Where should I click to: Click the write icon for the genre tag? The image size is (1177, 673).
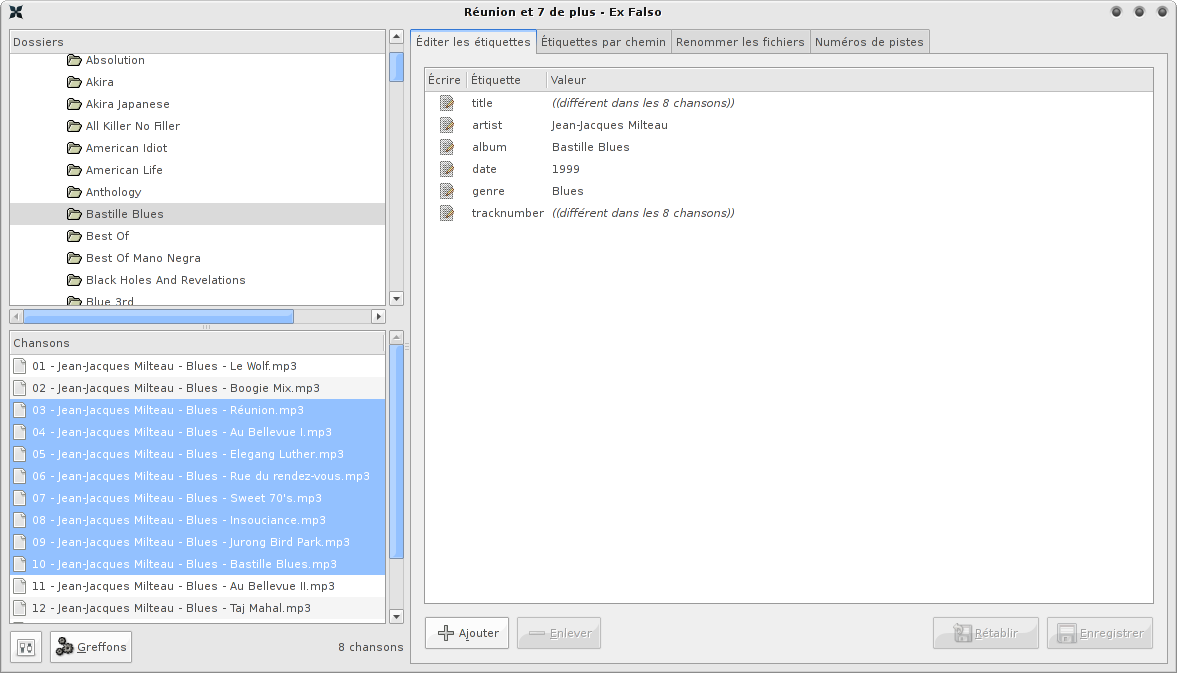click(x=447, y=191)
